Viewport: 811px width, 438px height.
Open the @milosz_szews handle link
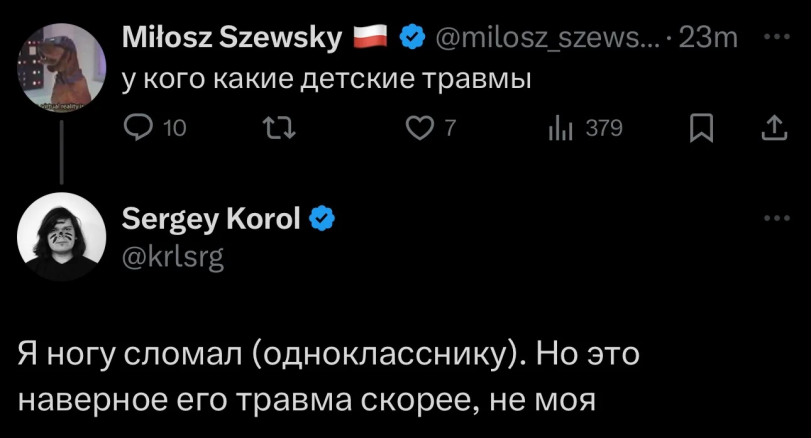546,39
